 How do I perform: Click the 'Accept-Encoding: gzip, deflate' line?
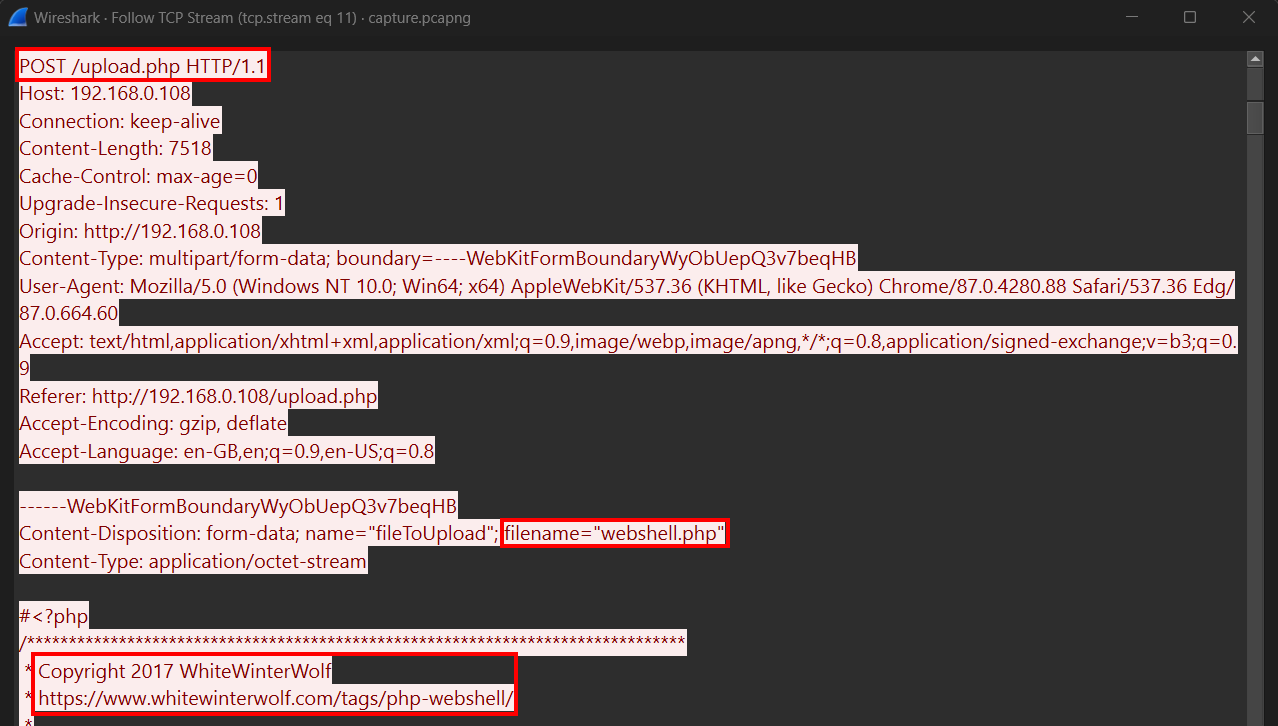(153, 424)
